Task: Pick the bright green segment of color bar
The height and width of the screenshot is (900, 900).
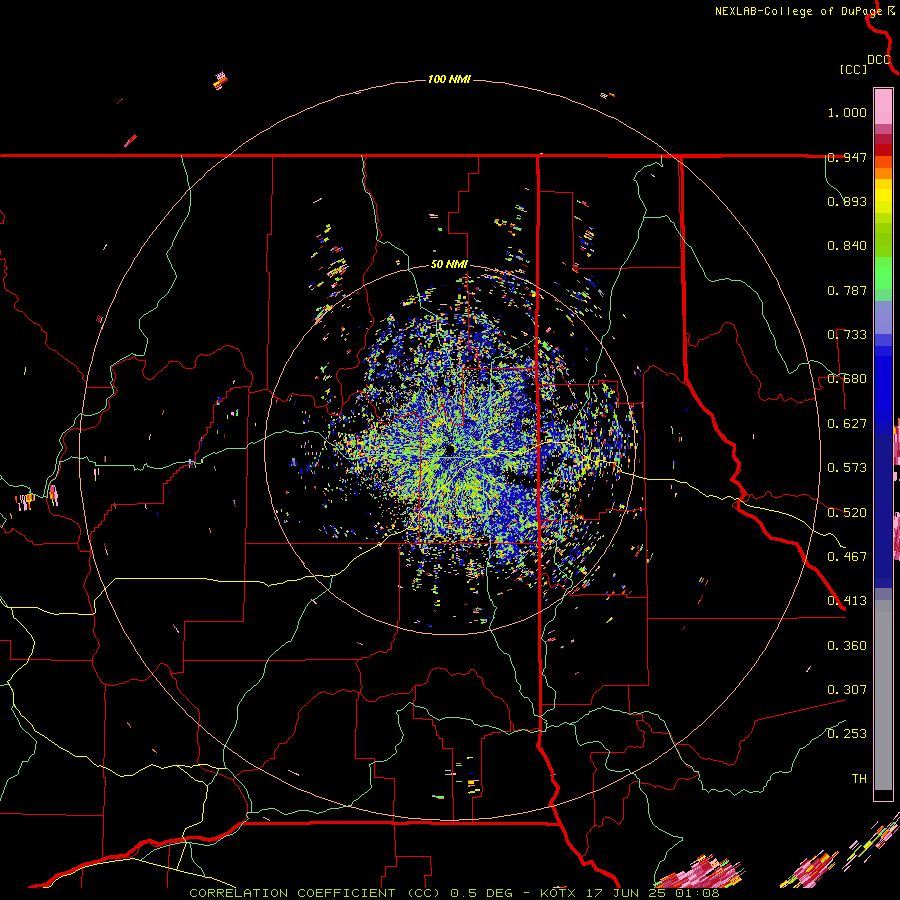Action: click(883, 273)
